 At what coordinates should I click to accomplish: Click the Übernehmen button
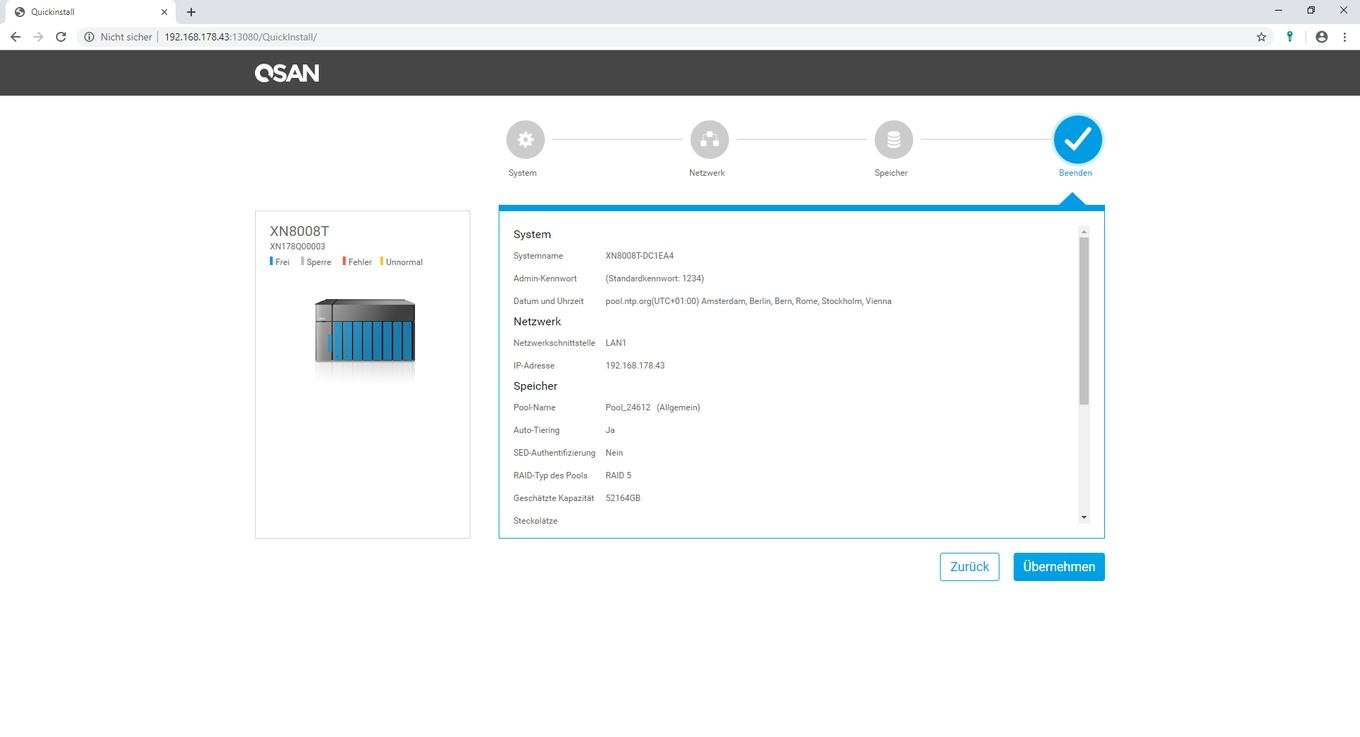1059,567
